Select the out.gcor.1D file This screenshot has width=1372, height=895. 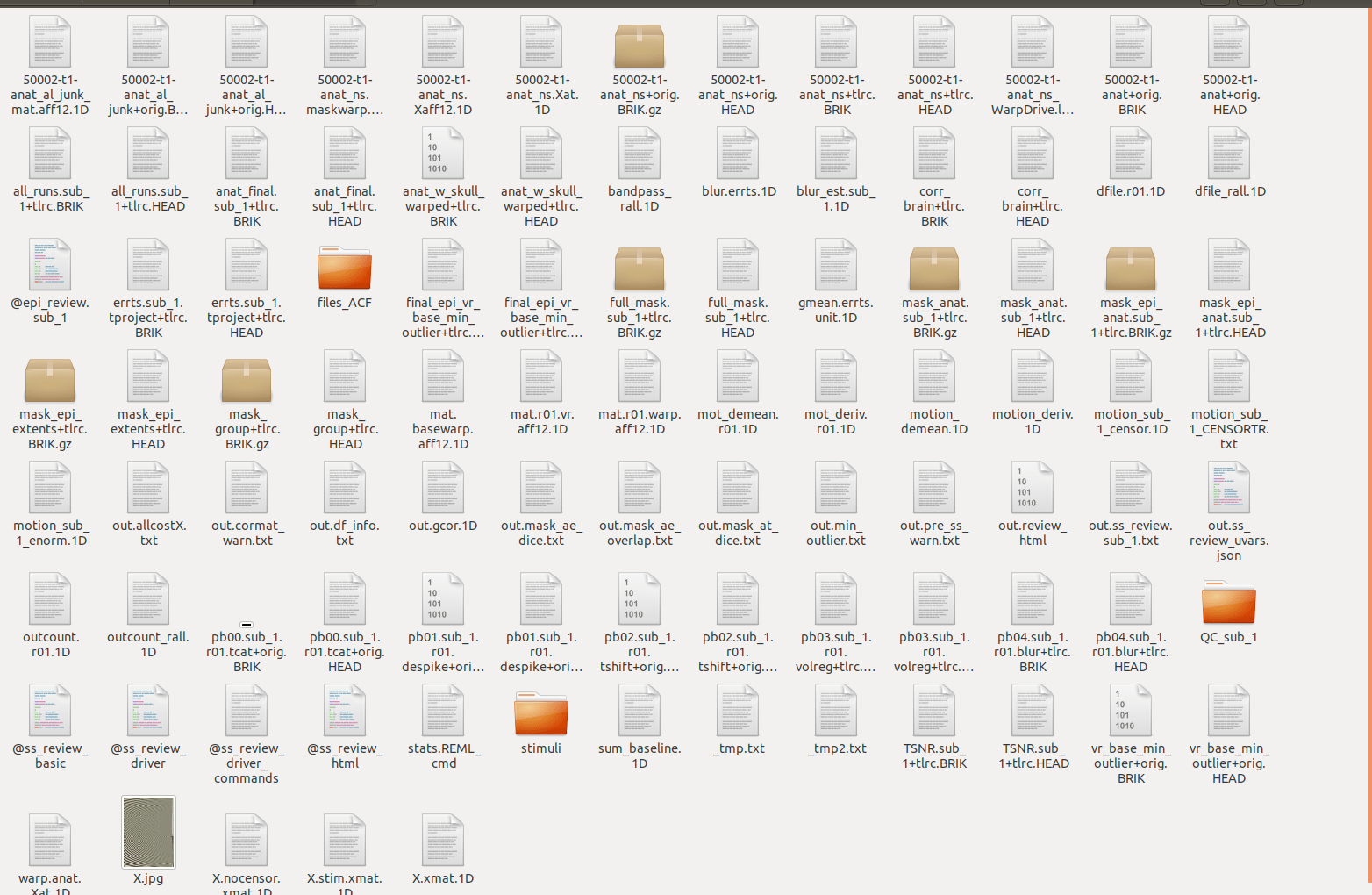point(443,487)
